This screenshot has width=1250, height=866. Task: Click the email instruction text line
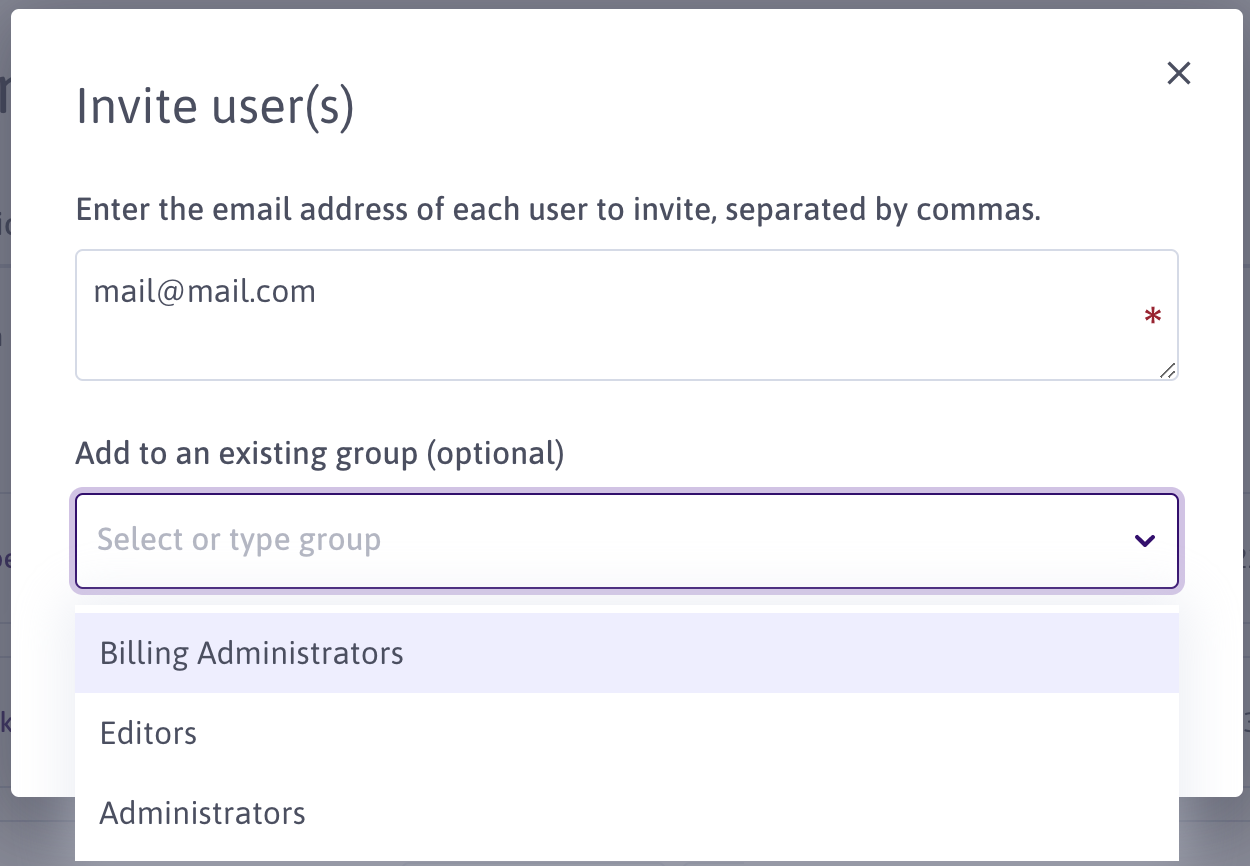[558, 211]
